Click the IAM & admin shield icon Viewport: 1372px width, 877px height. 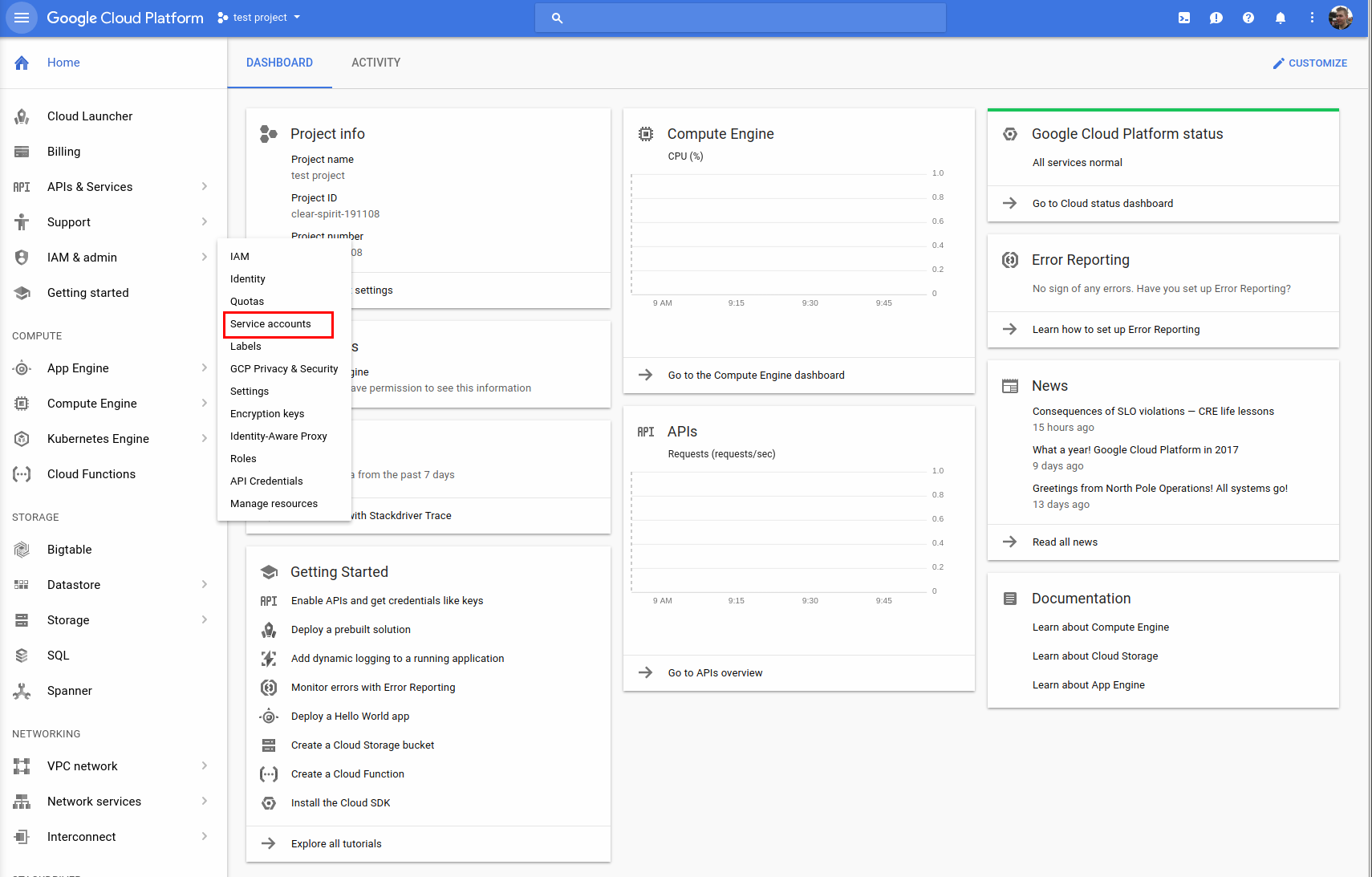coord(22,258)
